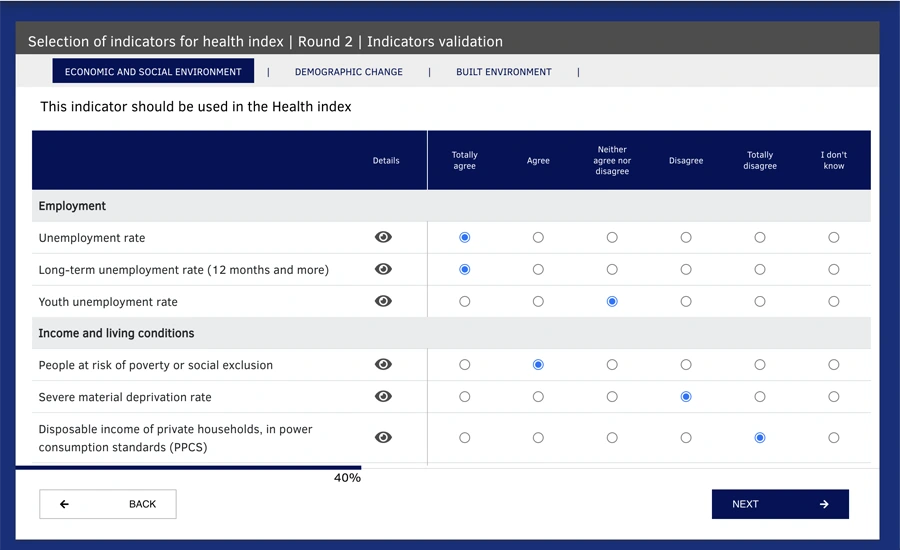
Task: Select Agree for Unemployment rate
Action: [x=538, y=237]
